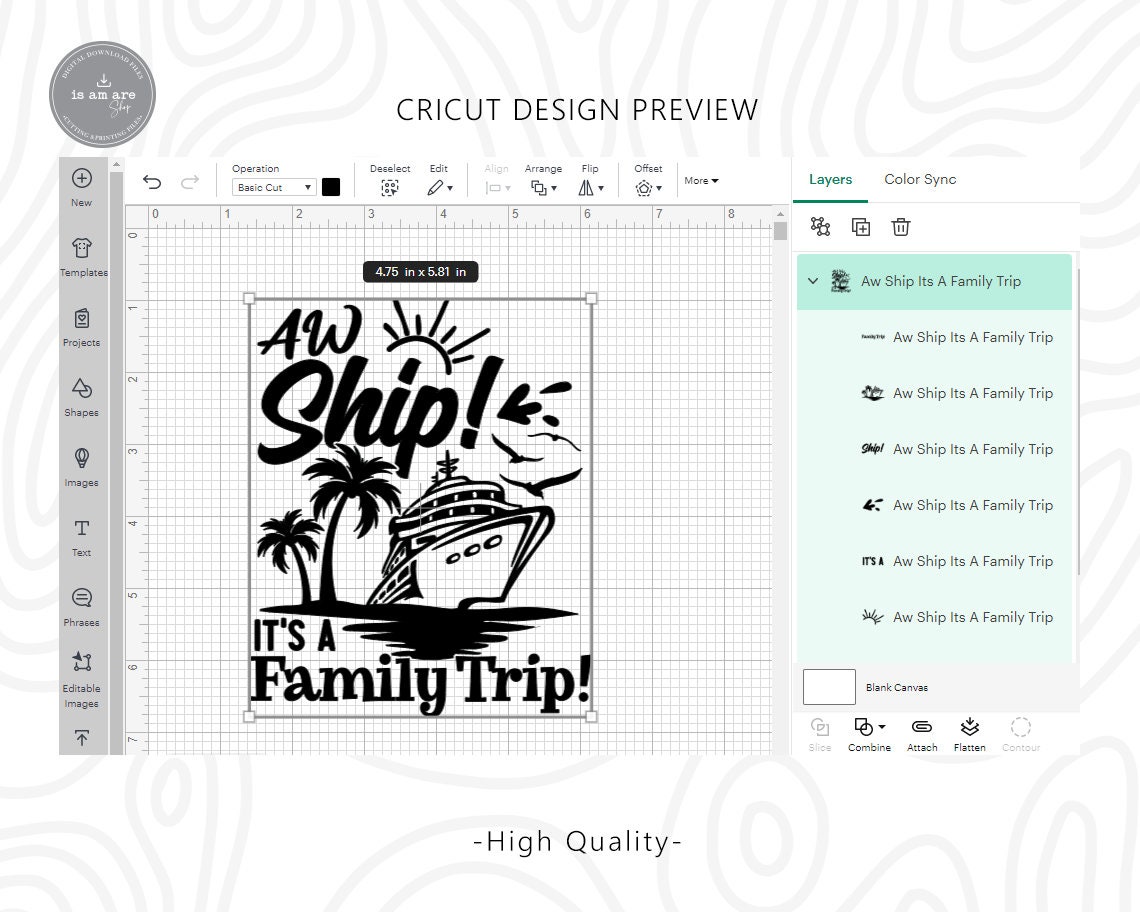Image resolution: width=1140 pixels, height=912 pixels.
Task: Click the Aw Ship design on canvas
Action: coord(420,507)
